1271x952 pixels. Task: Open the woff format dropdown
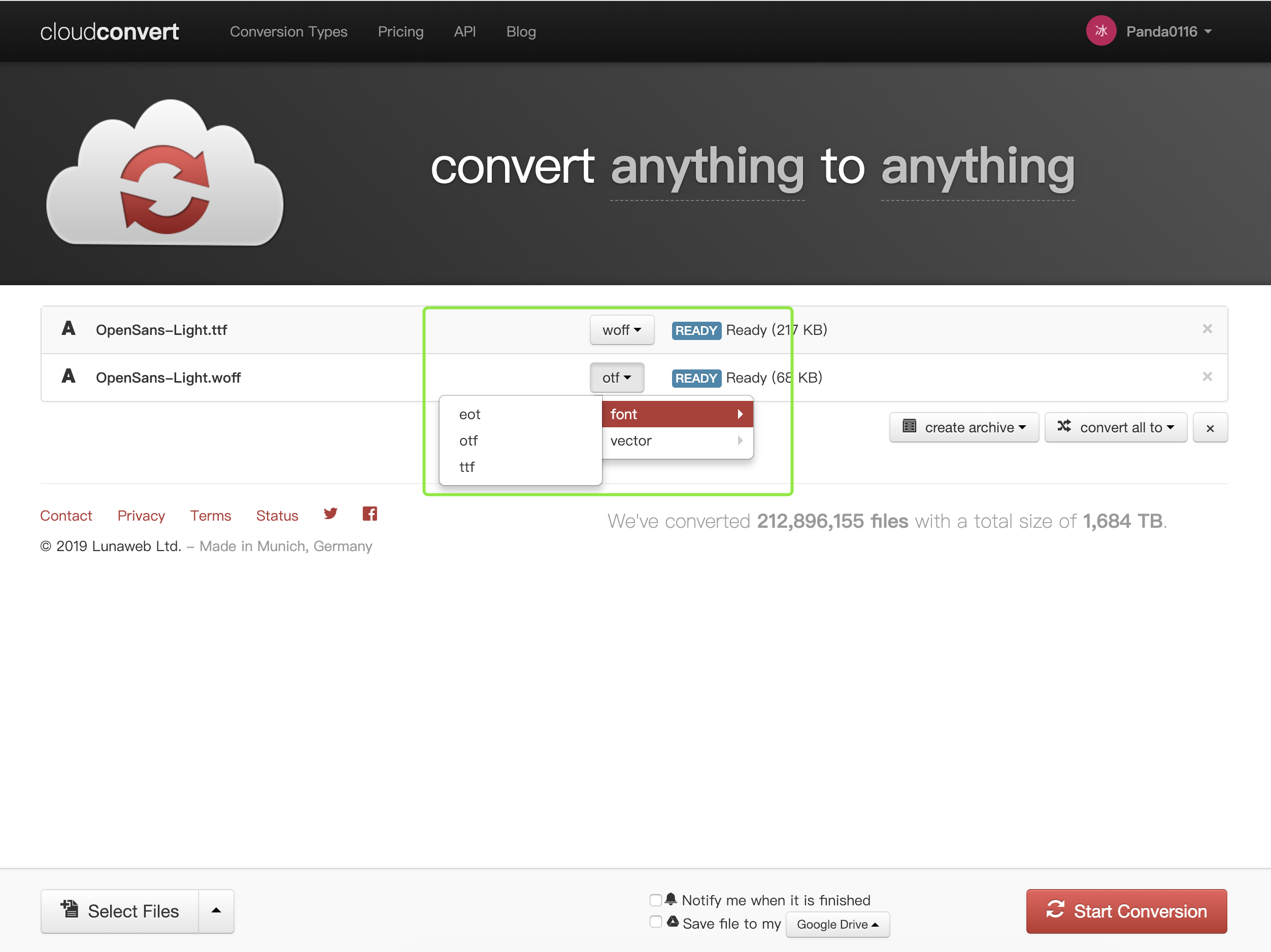(621, 330)
